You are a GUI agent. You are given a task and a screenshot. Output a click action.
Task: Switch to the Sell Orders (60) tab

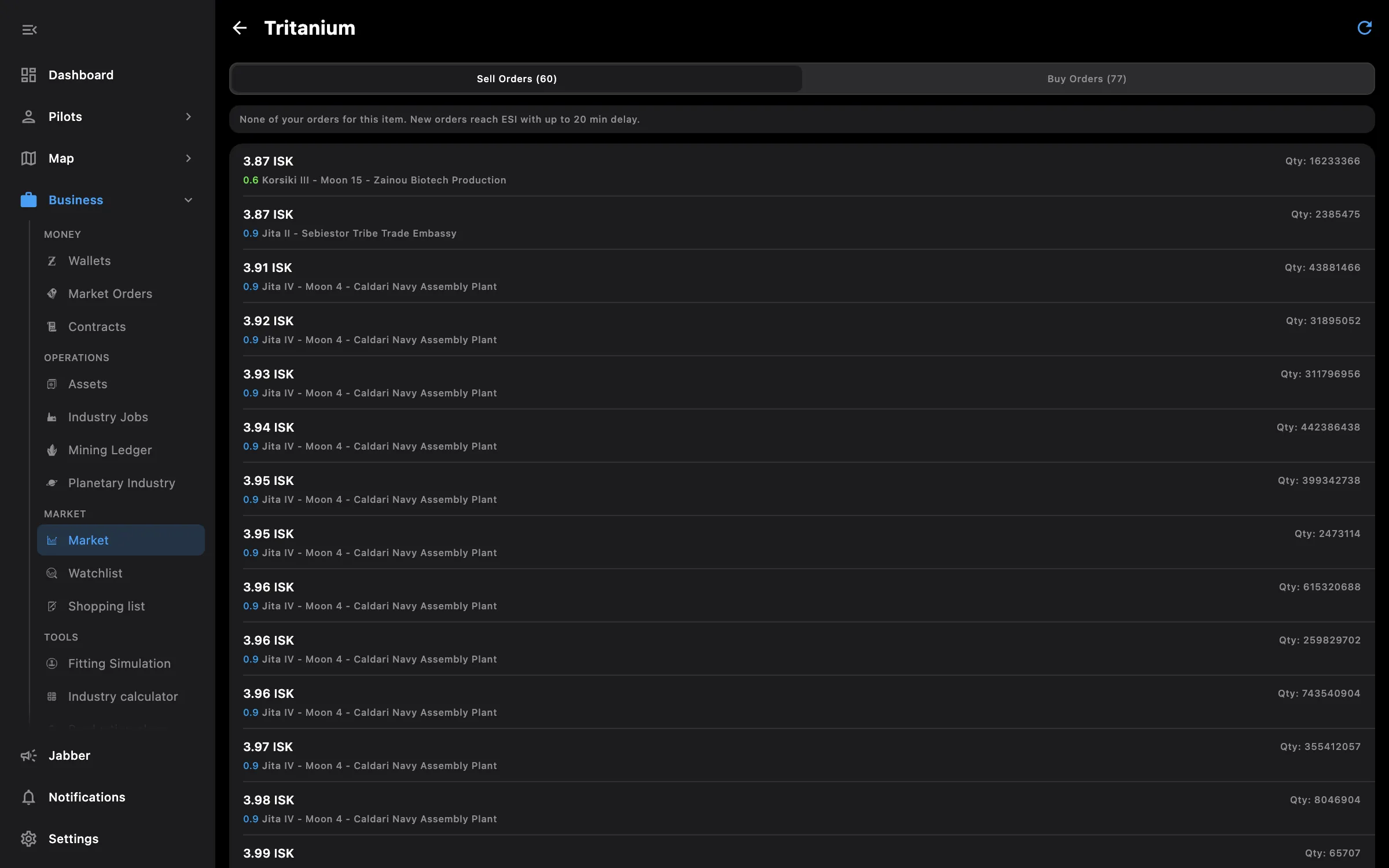[516, 79]
